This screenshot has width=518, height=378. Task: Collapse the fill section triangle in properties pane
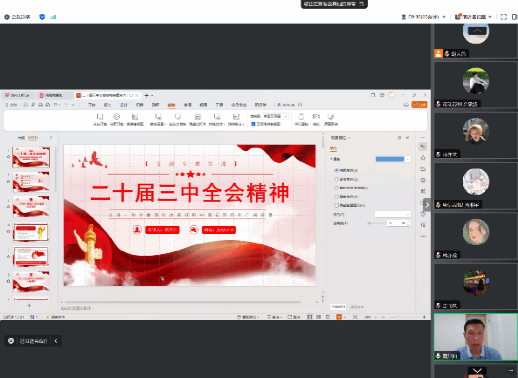coord(331,159)
